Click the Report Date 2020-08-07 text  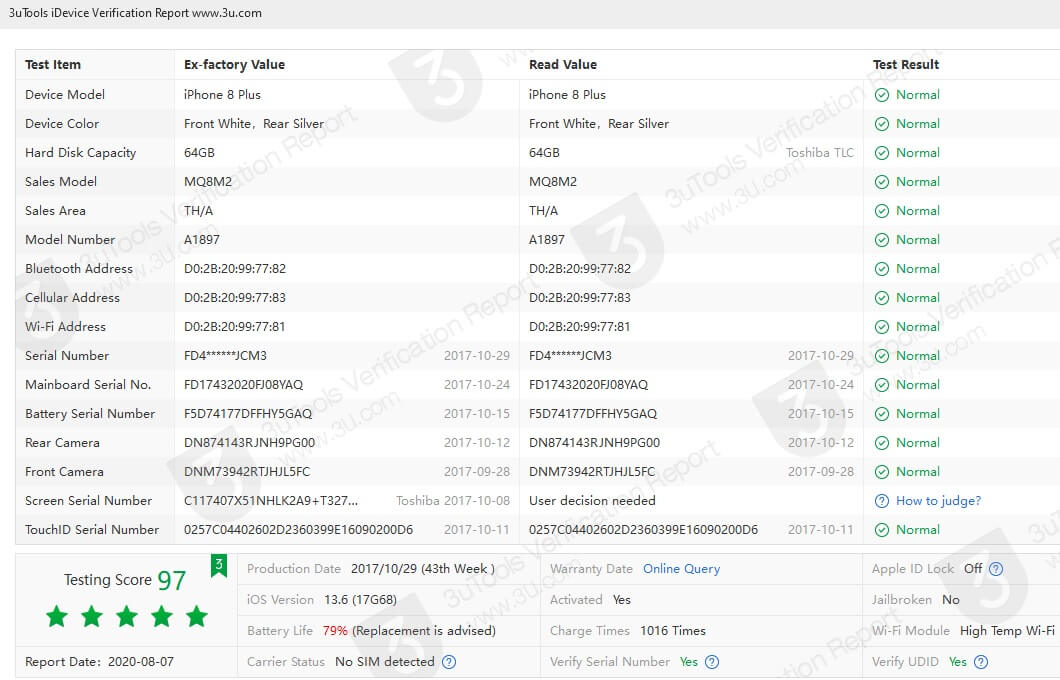coord(99,662)
